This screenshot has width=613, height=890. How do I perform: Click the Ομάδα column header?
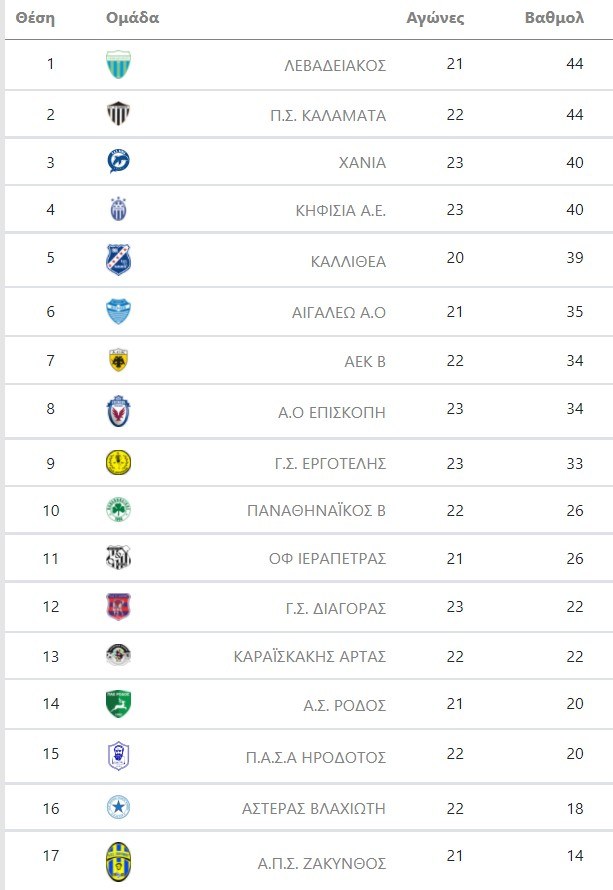coord(132,18)
